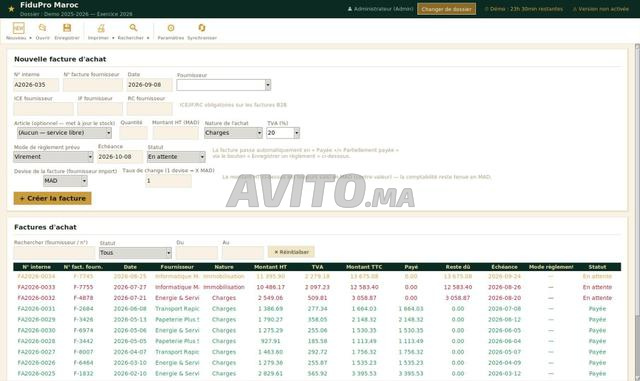This screenshot has width=640, height=381.
Task: Click supplier invoice number F-7755
Action: coord(83,287)
